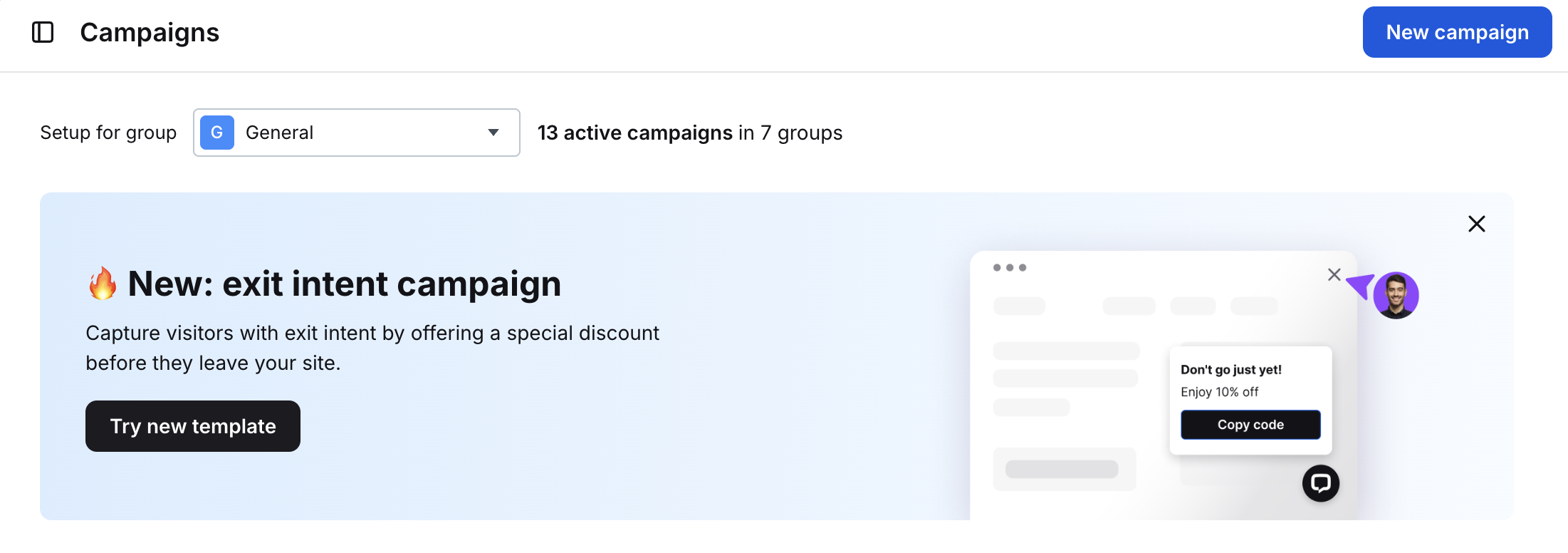Click the Campaigns page title
Screen dimensions: 1568x553
[x=150, y=33]
